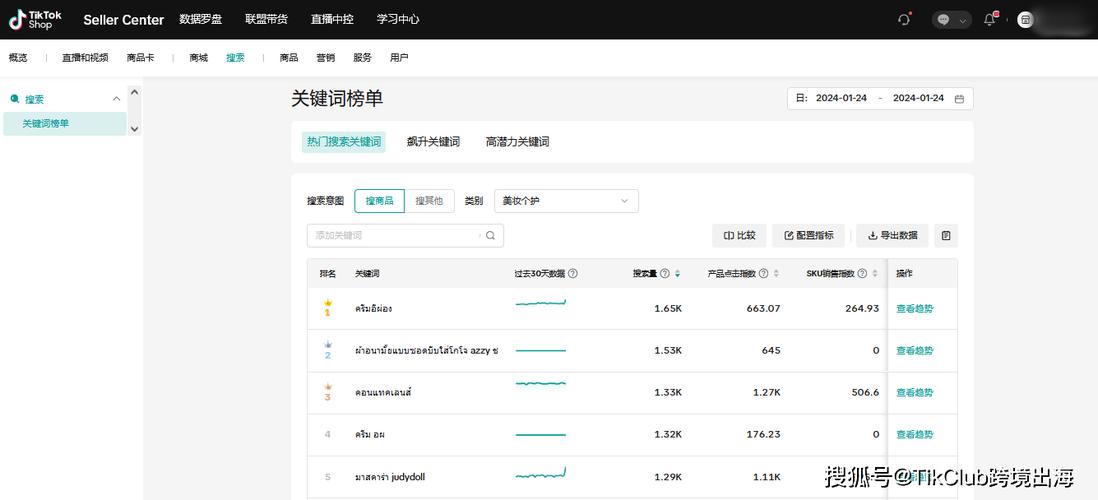Click the help icon next to 过去30天数据
Screen dimensions: 1098x500
point(573,274)
